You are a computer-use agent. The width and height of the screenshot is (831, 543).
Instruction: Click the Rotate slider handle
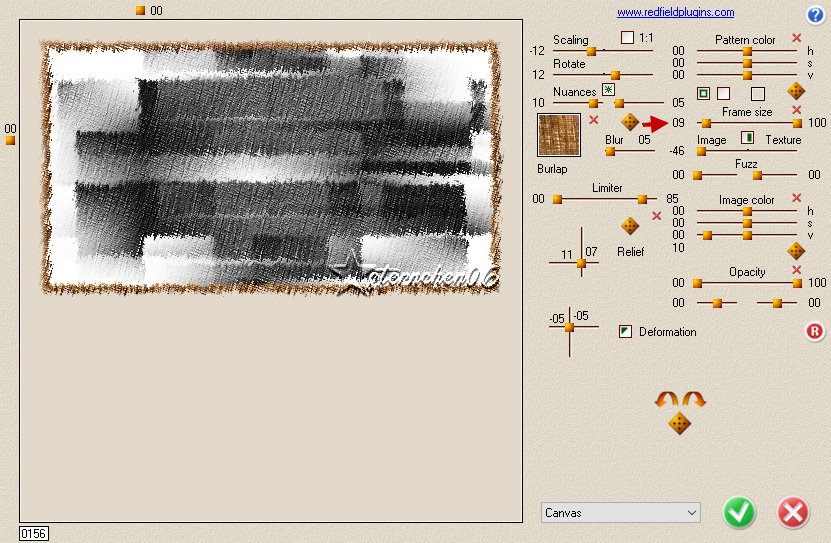click(615, 75)
